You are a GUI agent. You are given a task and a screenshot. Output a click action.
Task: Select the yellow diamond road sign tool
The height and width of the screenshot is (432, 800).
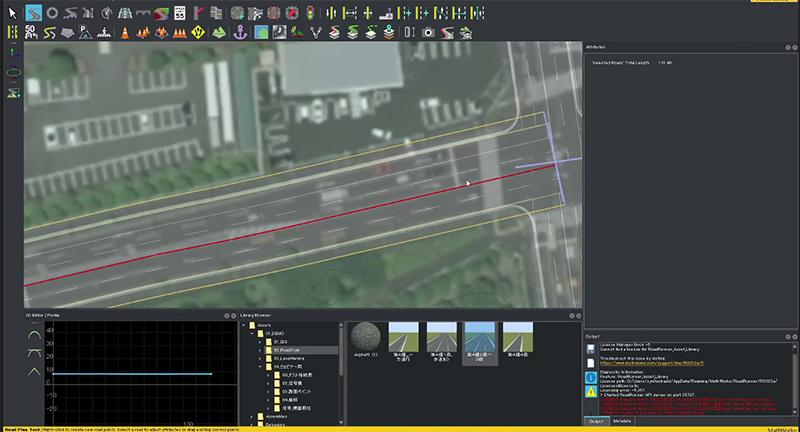[198, 32]
